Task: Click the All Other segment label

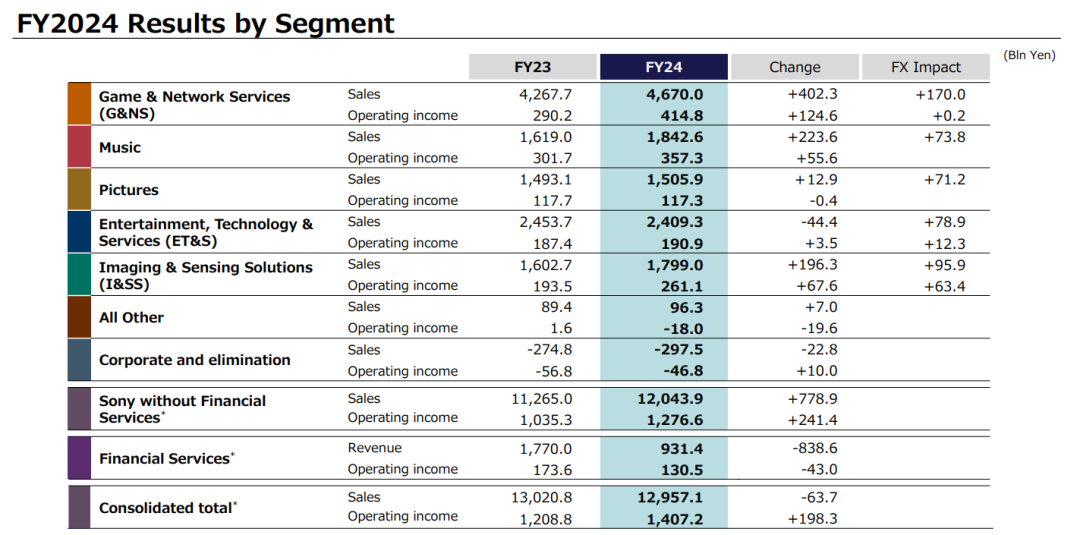Action: point(132,317)
